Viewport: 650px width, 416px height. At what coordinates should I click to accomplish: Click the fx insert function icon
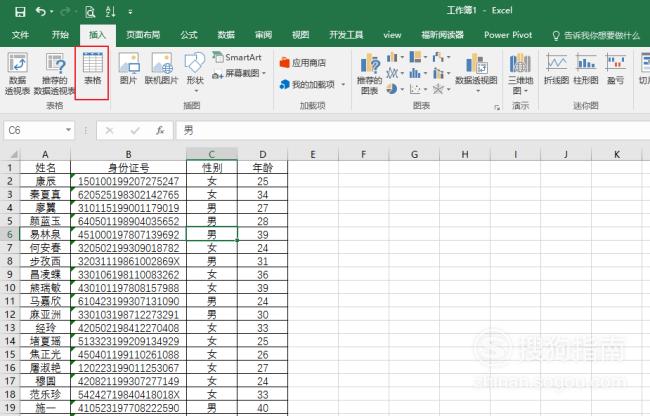coord(160,131)
